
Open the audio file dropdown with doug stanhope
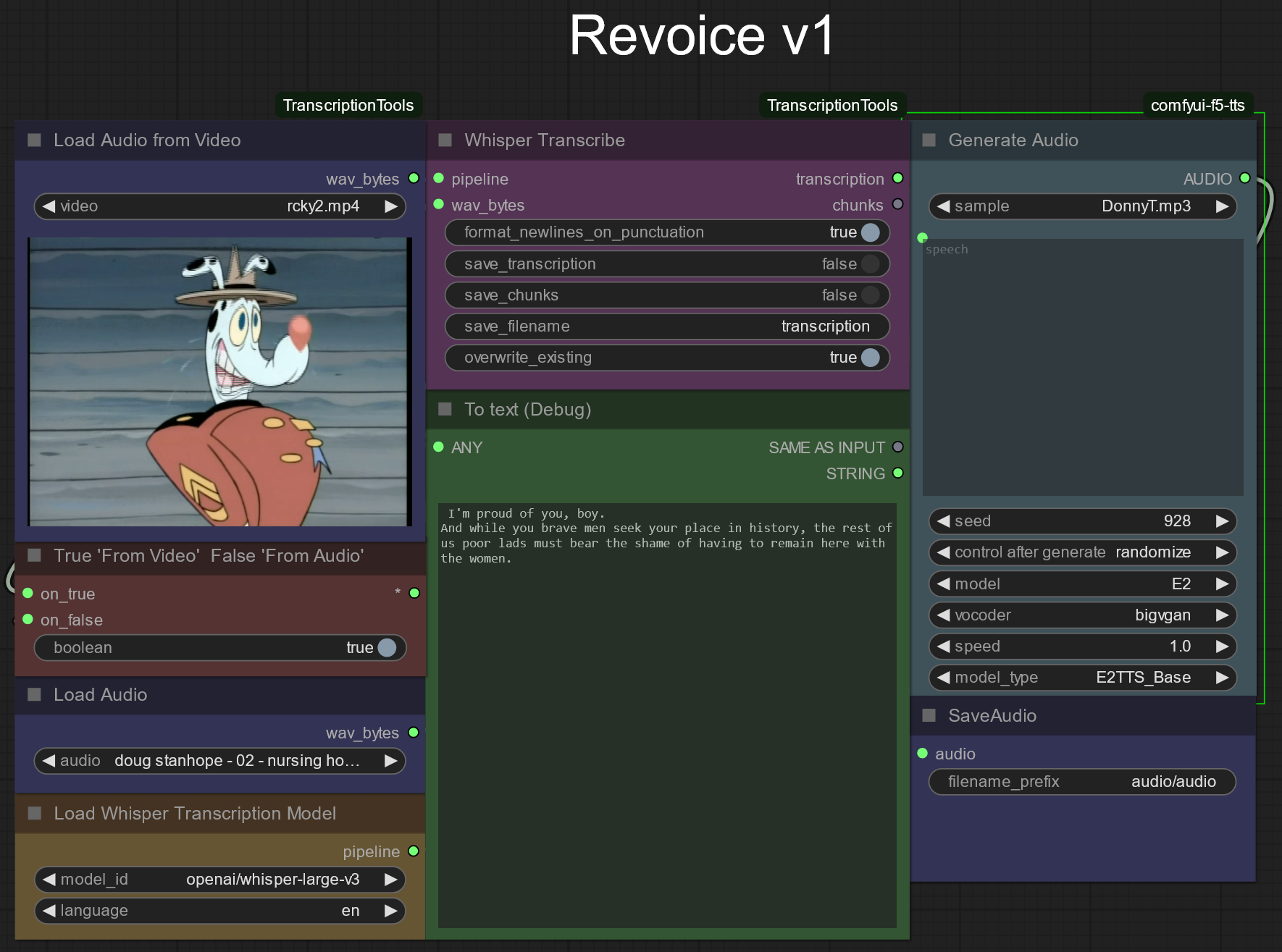click(x=219, y=761)
